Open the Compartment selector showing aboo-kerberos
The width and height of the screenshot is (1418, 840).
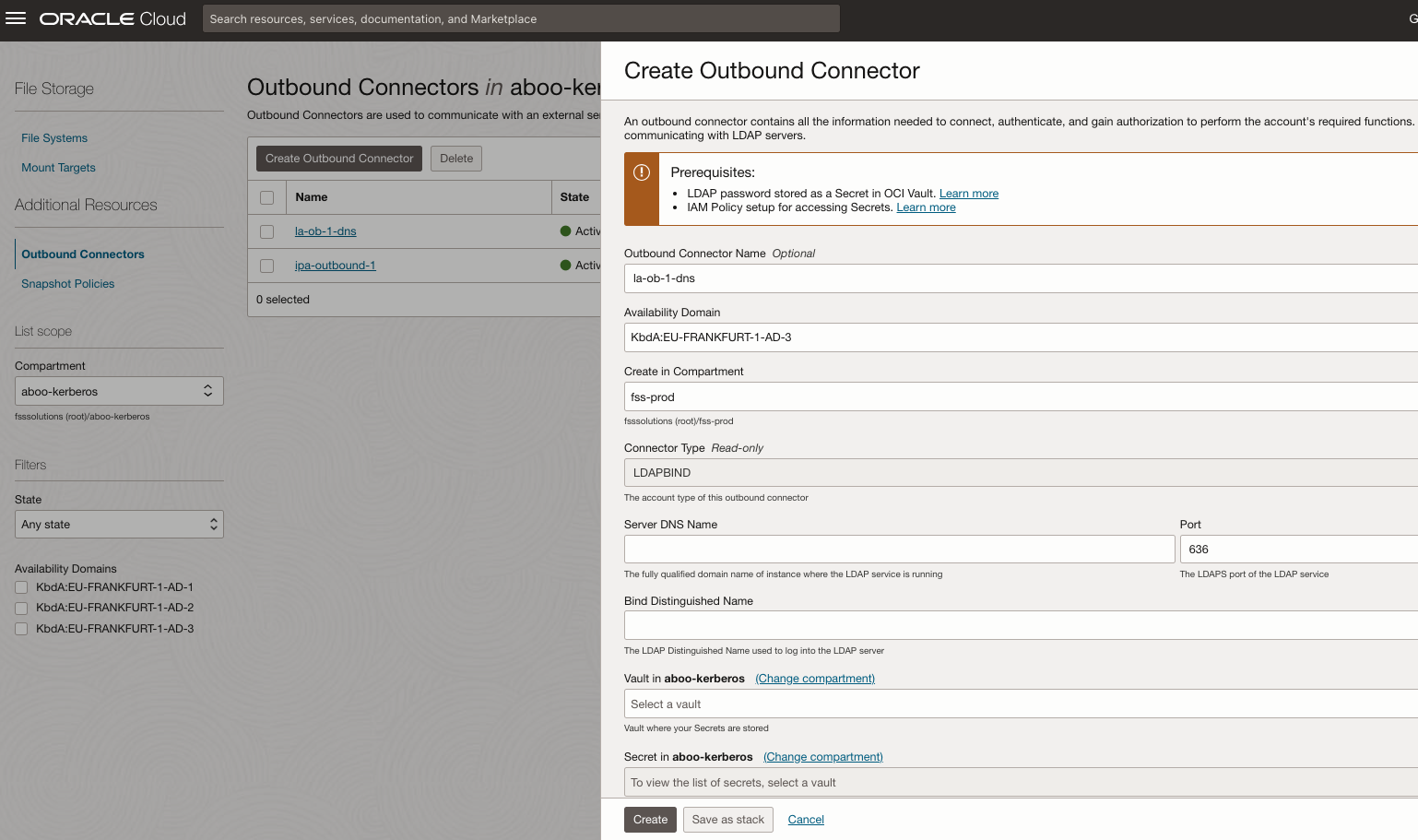click(119, 390)
